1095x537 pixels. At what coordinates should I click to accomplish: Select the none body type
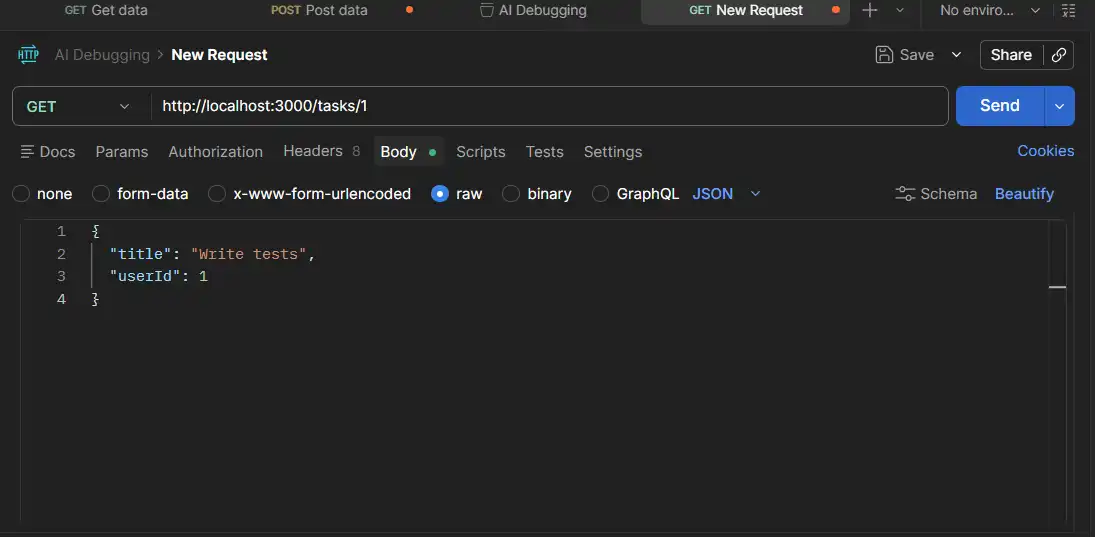pos(21,194)
